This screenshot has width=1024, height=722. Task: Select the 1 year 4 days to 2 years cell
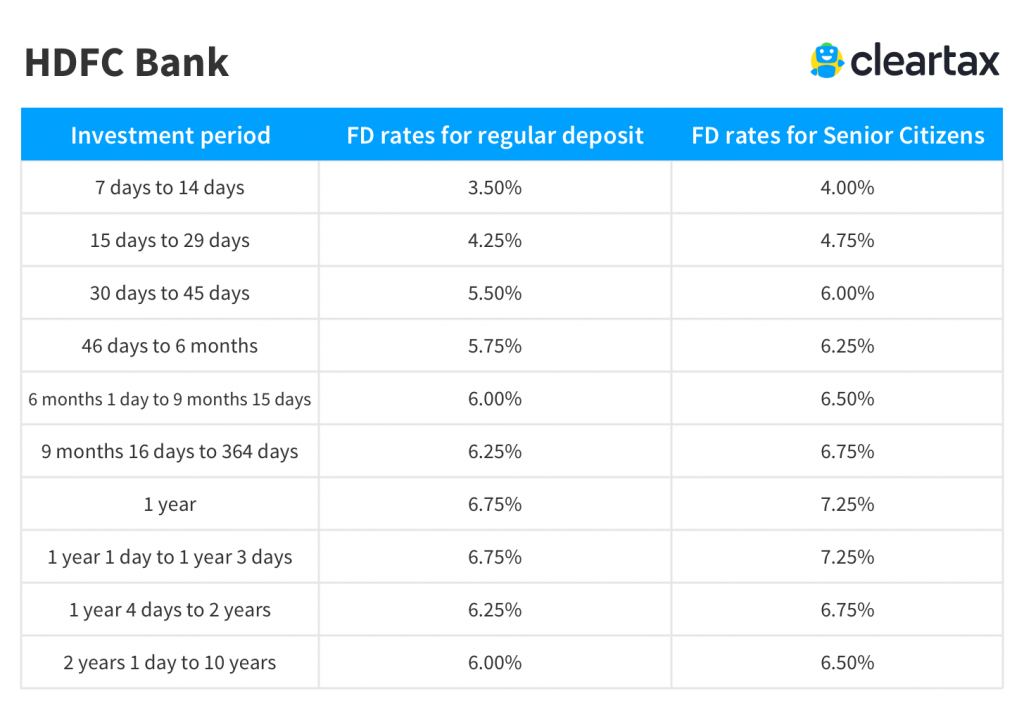(x=170, y=611)
